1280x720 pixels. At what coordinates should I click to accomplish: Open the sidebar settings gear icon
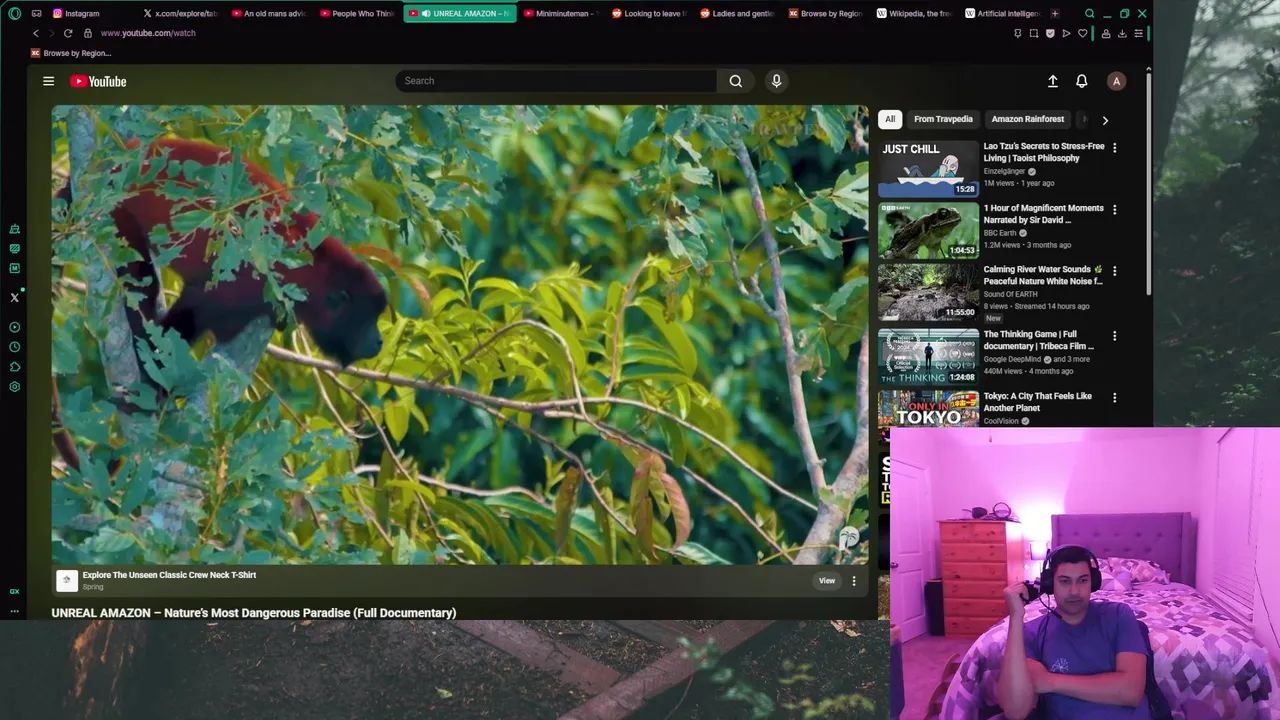click(14, 387)
